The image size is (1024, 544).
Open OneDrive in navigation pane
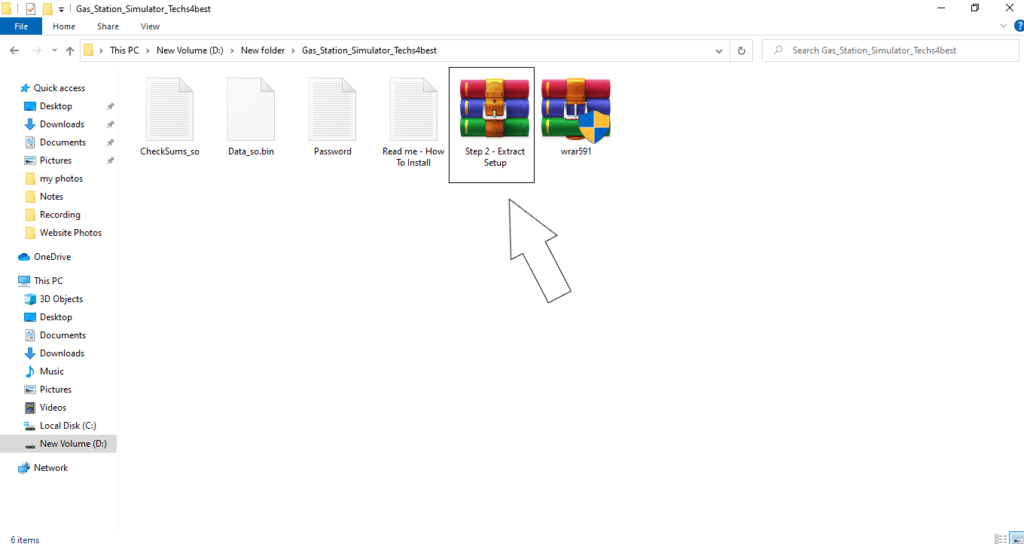point(52,257)
